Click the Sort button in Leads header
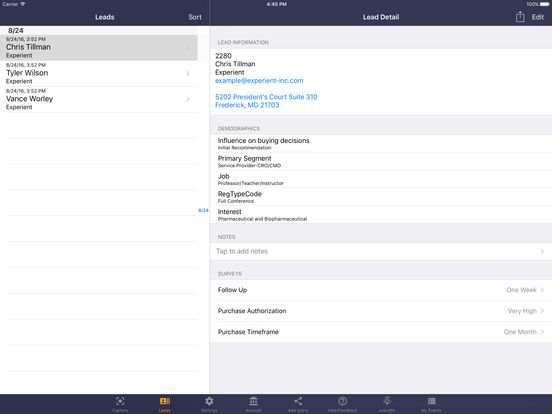Screen dimensions: 552x414 click(x=195, y=17)
